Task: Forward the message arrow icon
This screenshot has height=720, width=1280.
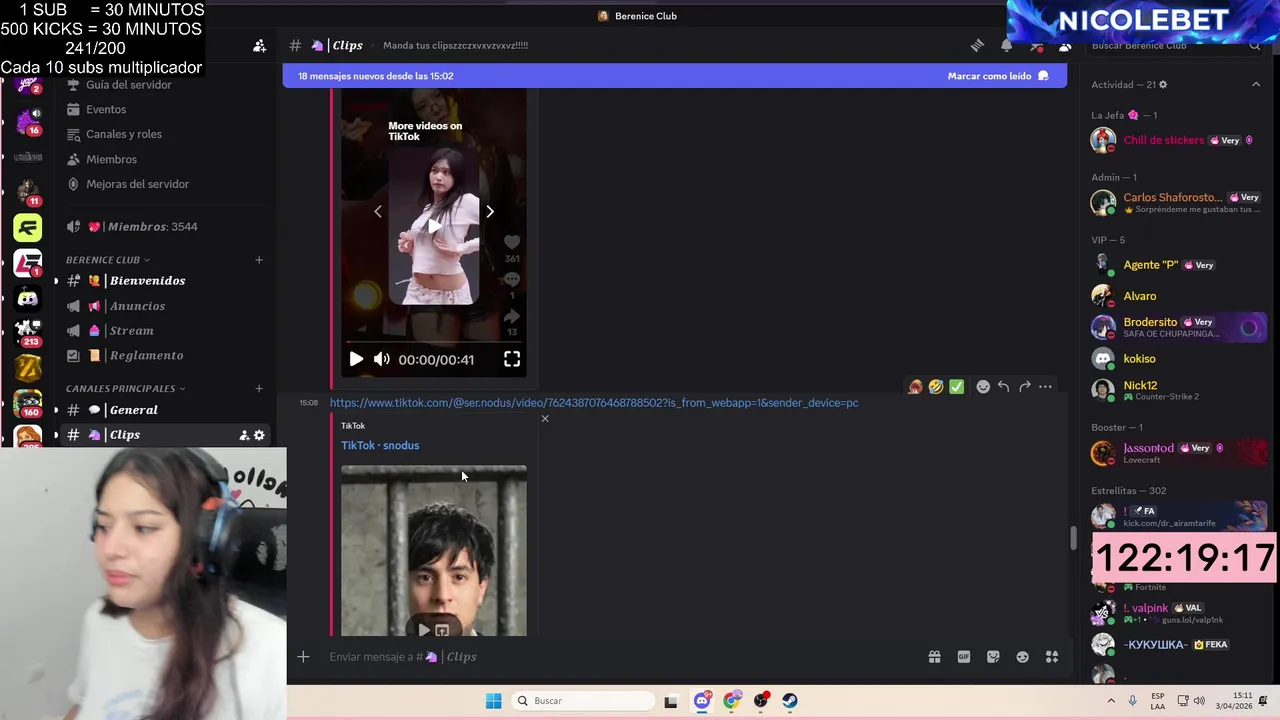Action: [x=1024, y=387]
